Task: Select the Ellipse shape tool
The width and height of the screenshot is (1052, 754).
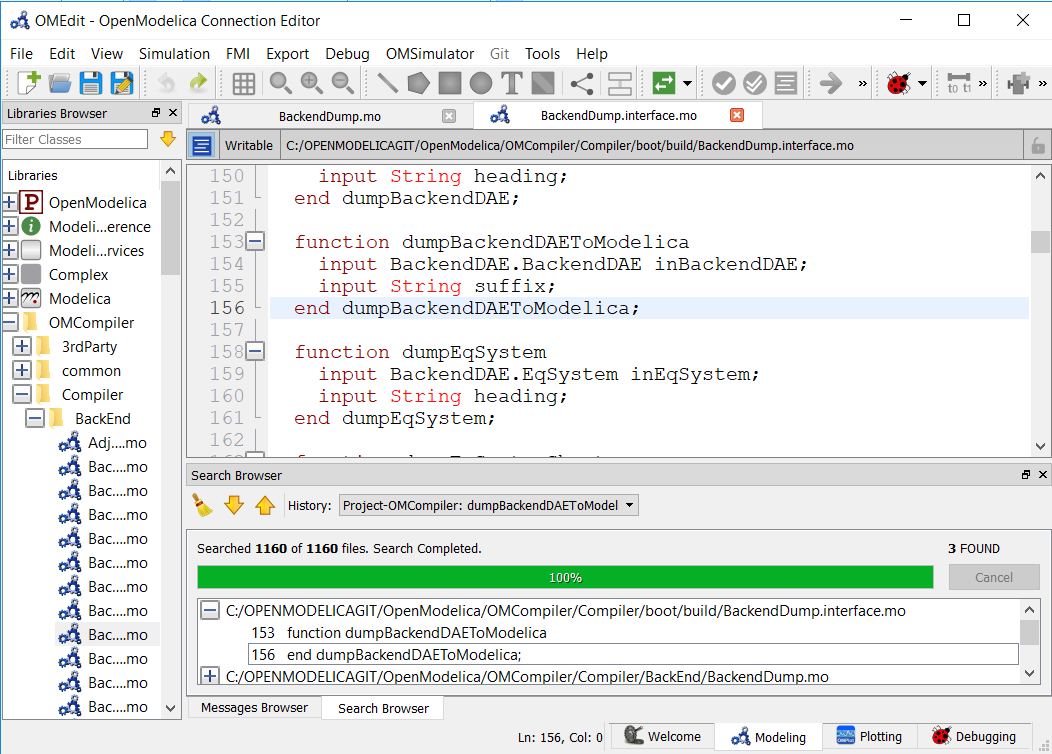Action: pyautogui.click(x=481, y=84)
